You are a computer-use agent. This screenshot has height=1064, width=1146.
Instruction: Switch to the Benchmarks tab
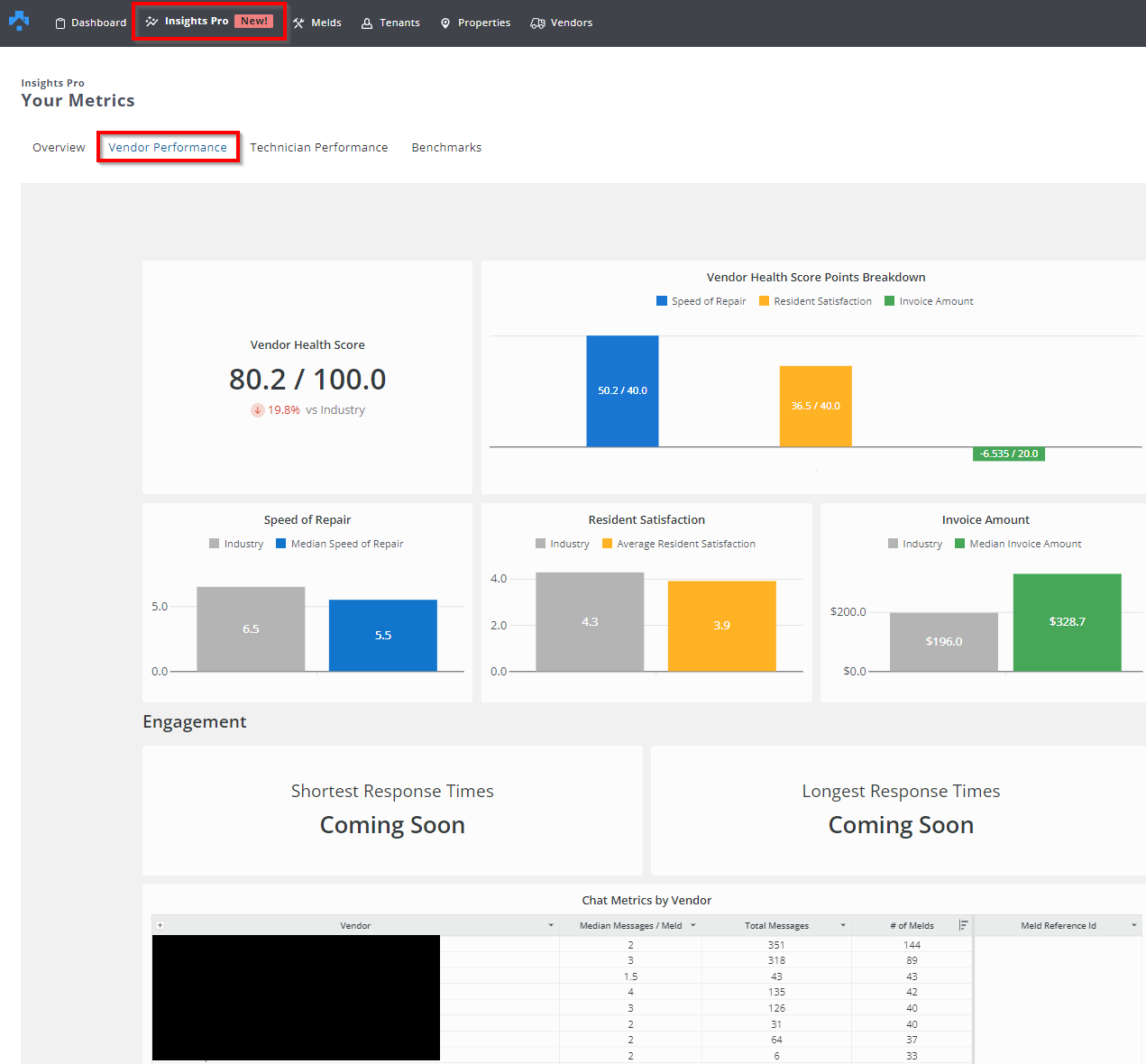click(x=446, y=147)
